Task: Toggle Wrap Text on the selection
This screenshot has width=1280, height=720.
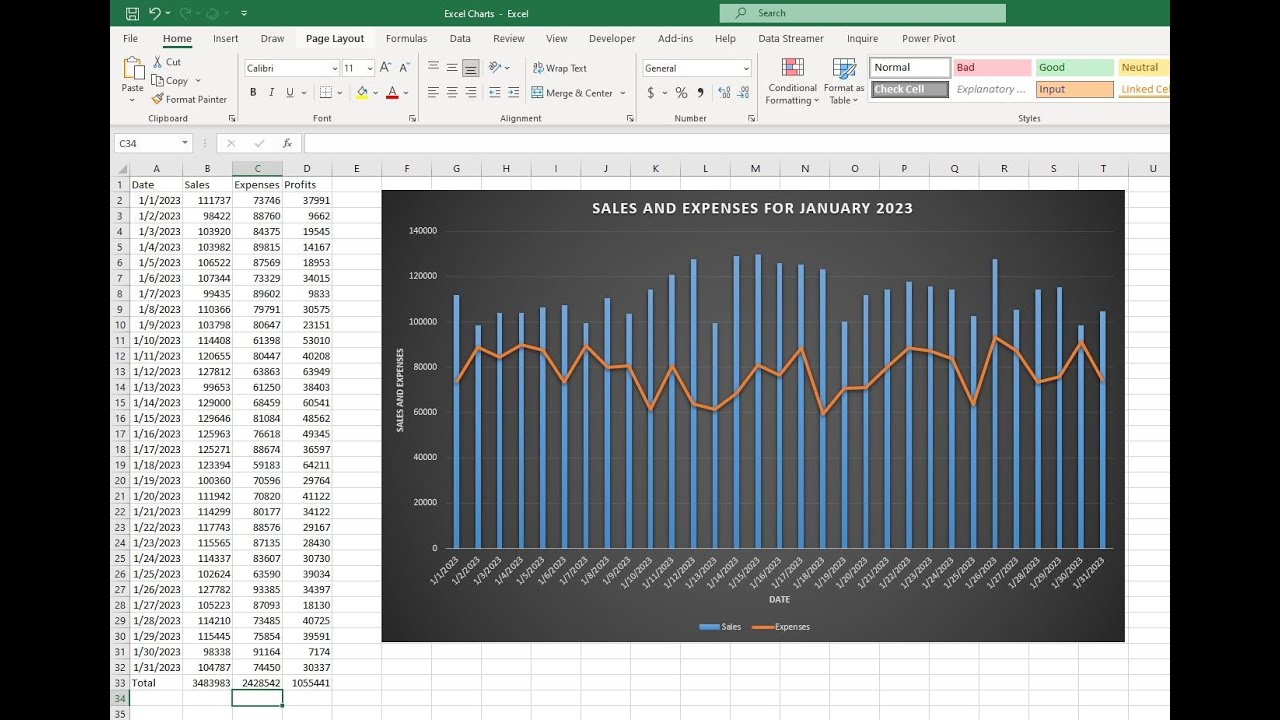Action: (560, 68)
